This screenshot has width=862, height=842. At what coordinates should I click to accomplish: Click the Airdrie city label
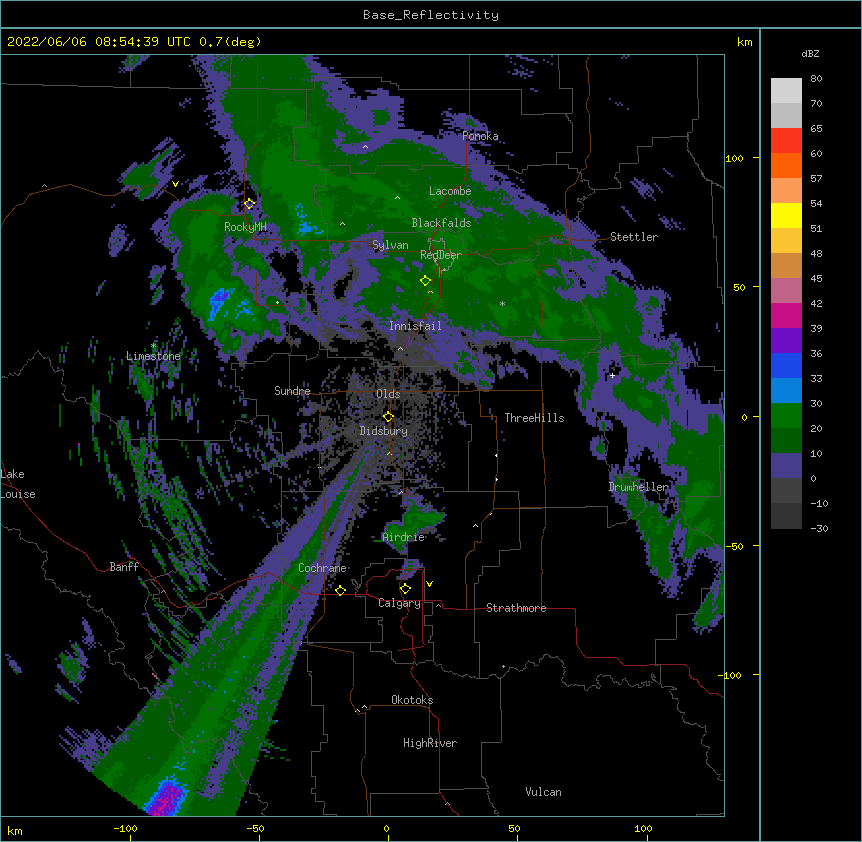click(404, 537)
